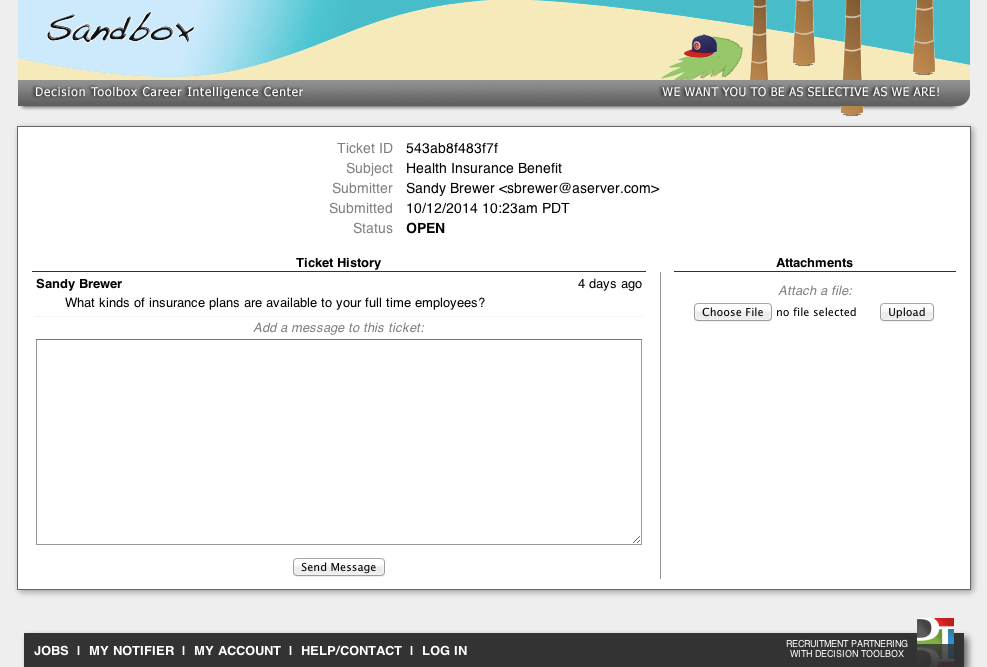
Task: Click the 'Add a message to this ticket' label
Action: click(x=339, y=328)
